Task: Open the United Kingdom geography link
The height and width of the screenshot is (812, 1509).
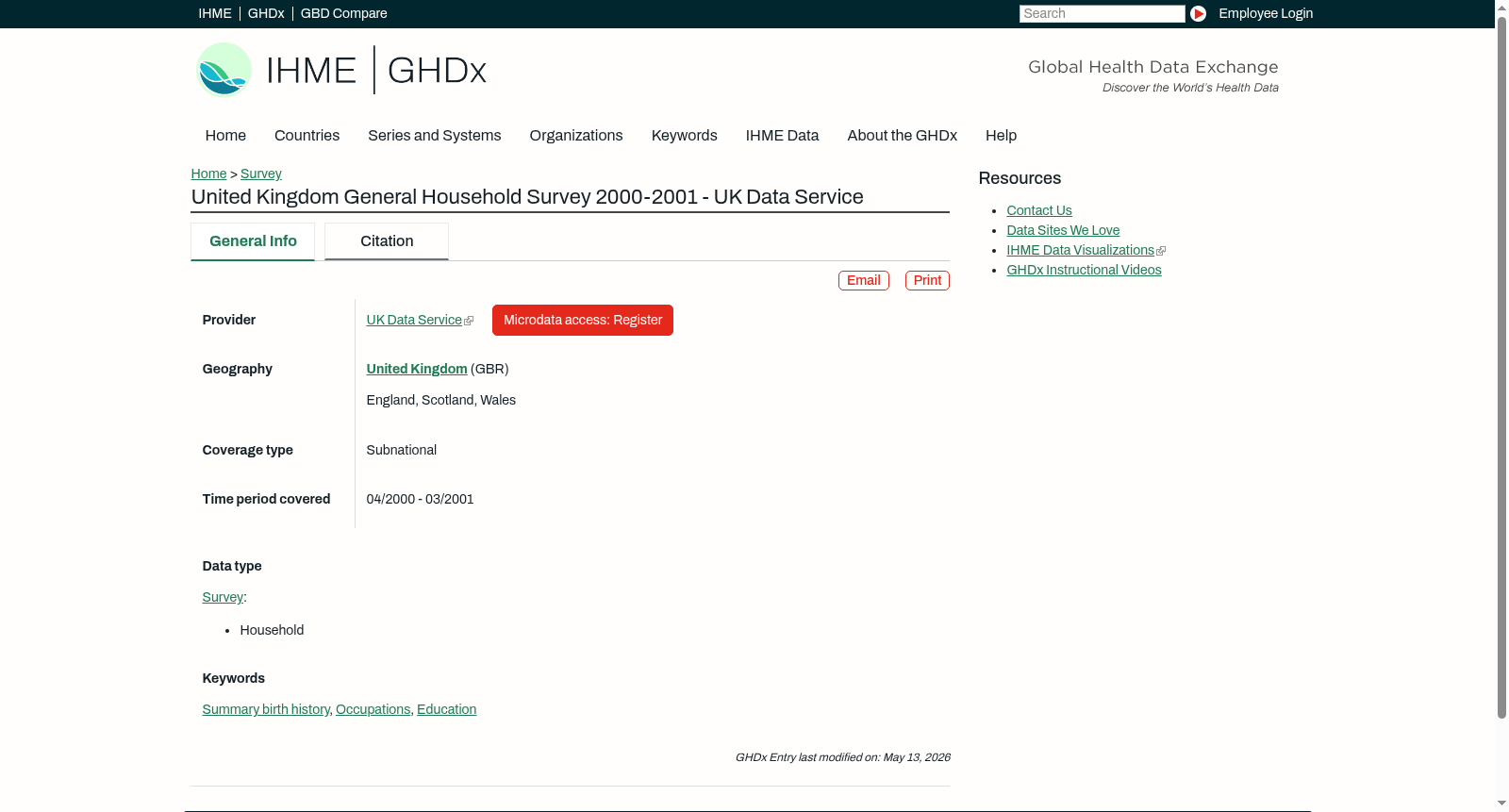Action: click(x=417, y=369)
